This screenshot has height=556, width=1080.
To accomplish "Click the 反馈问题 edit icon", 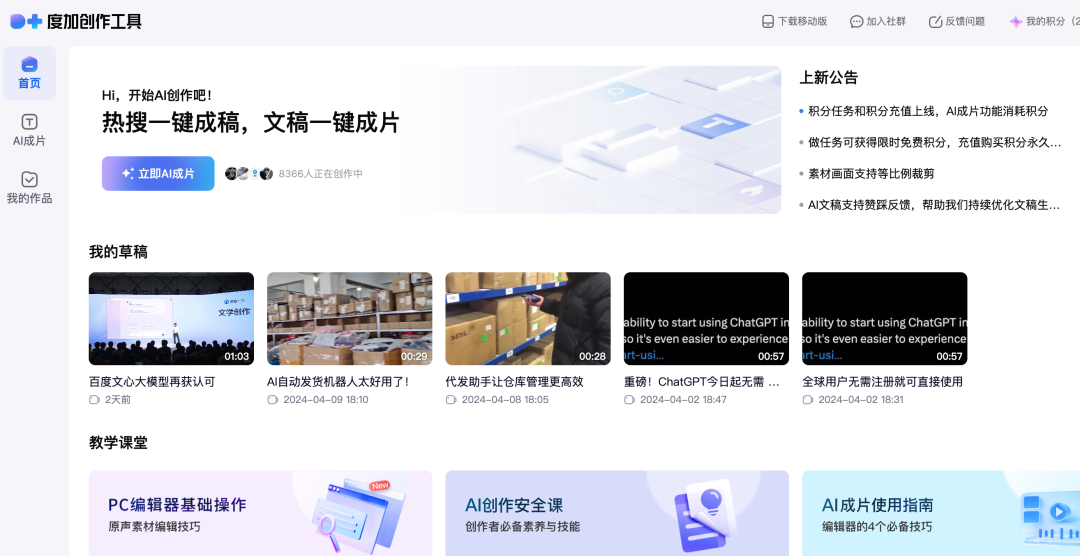I will click(935, 21).
